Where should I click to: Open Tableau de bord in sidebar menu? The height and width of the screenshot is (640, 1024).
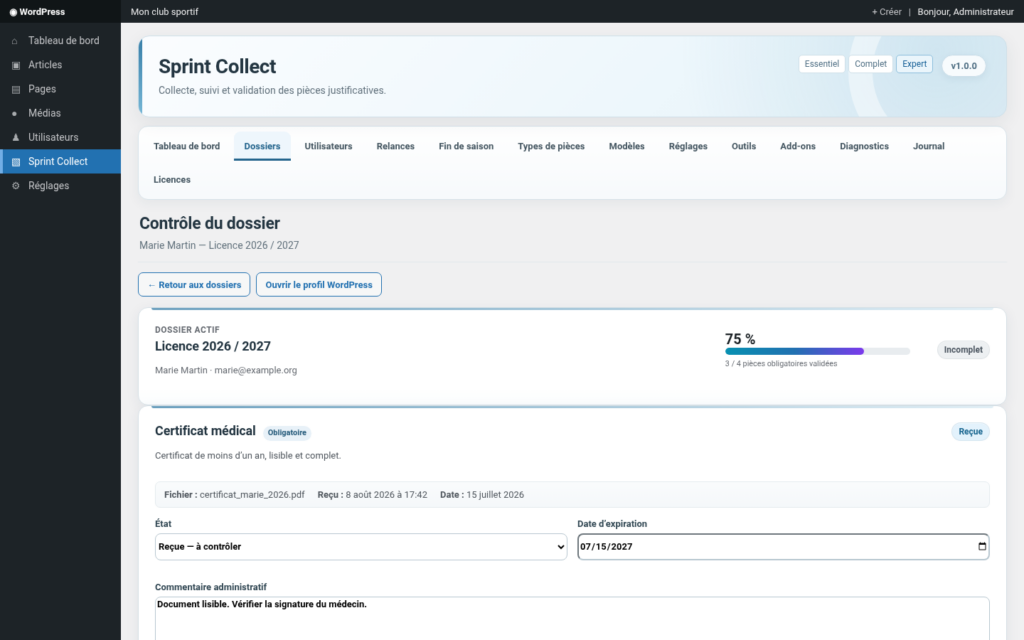coord(60,40)
